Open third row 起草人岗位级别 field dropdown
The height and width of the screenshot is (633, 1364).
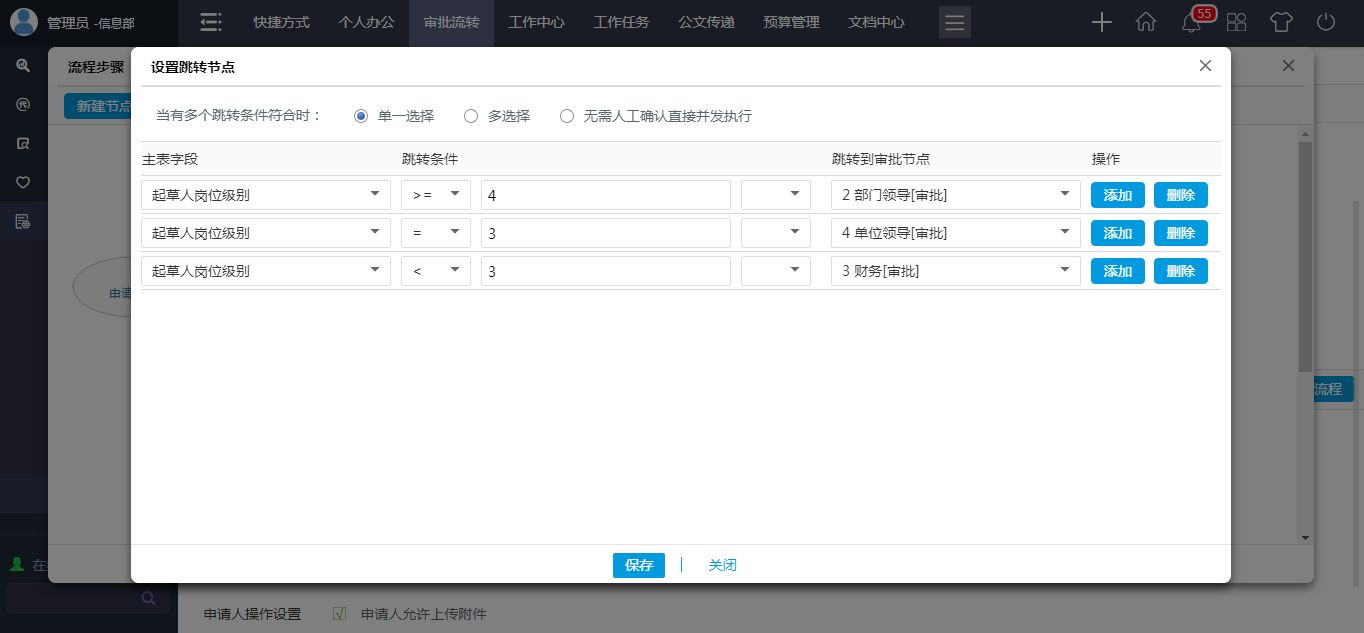(265, 271)
